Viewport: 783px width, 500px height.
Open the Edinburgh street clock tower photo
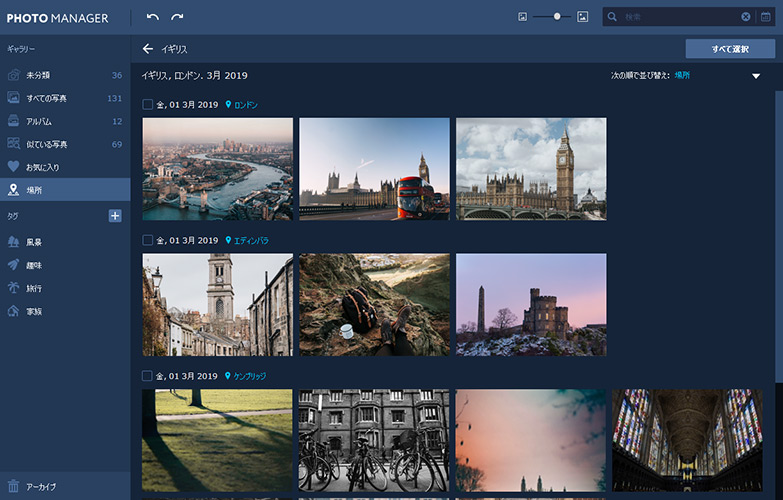click(218, 305)
